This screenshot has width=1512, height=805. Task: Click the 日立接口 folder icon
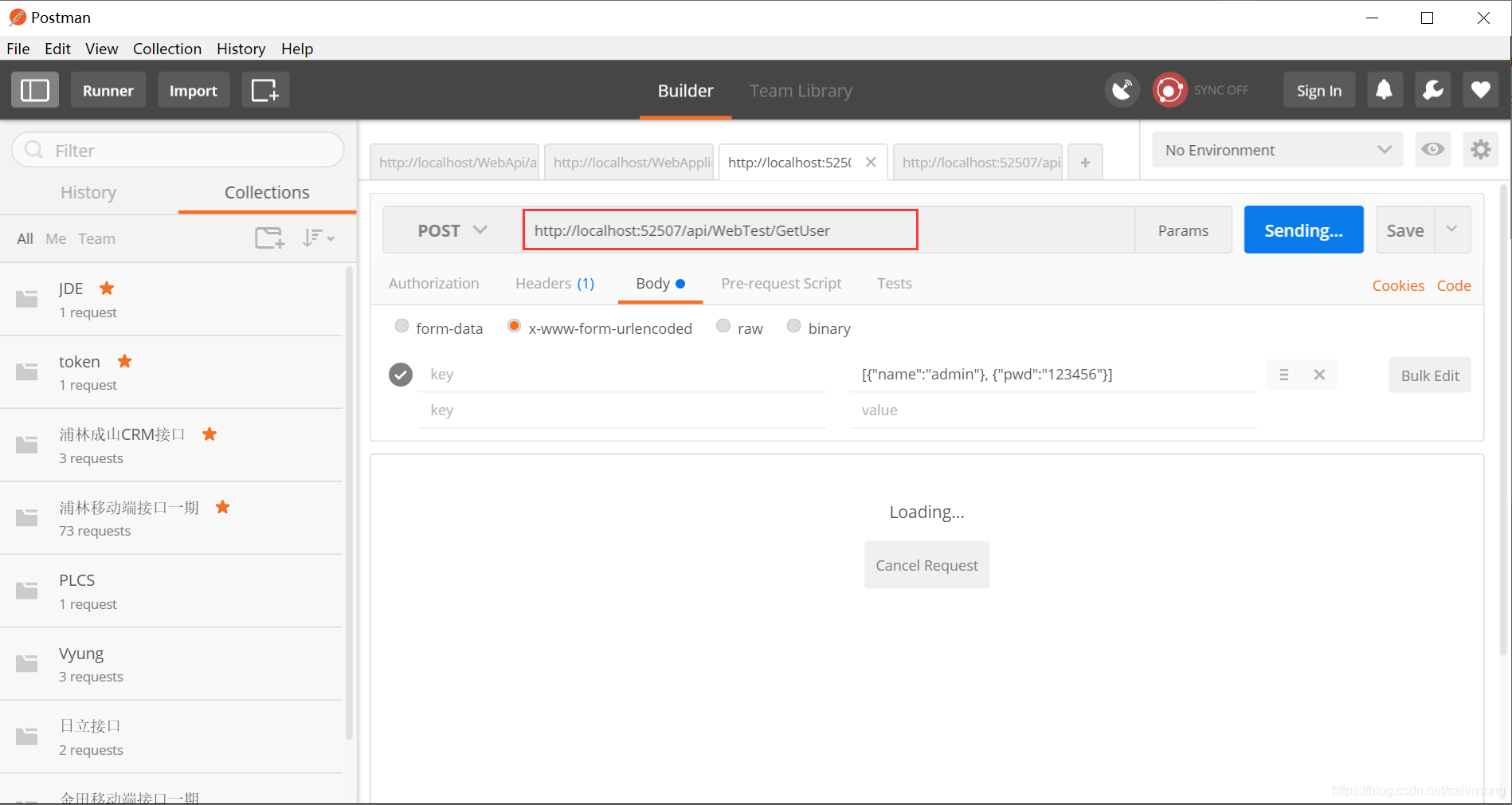pos(27,736)
